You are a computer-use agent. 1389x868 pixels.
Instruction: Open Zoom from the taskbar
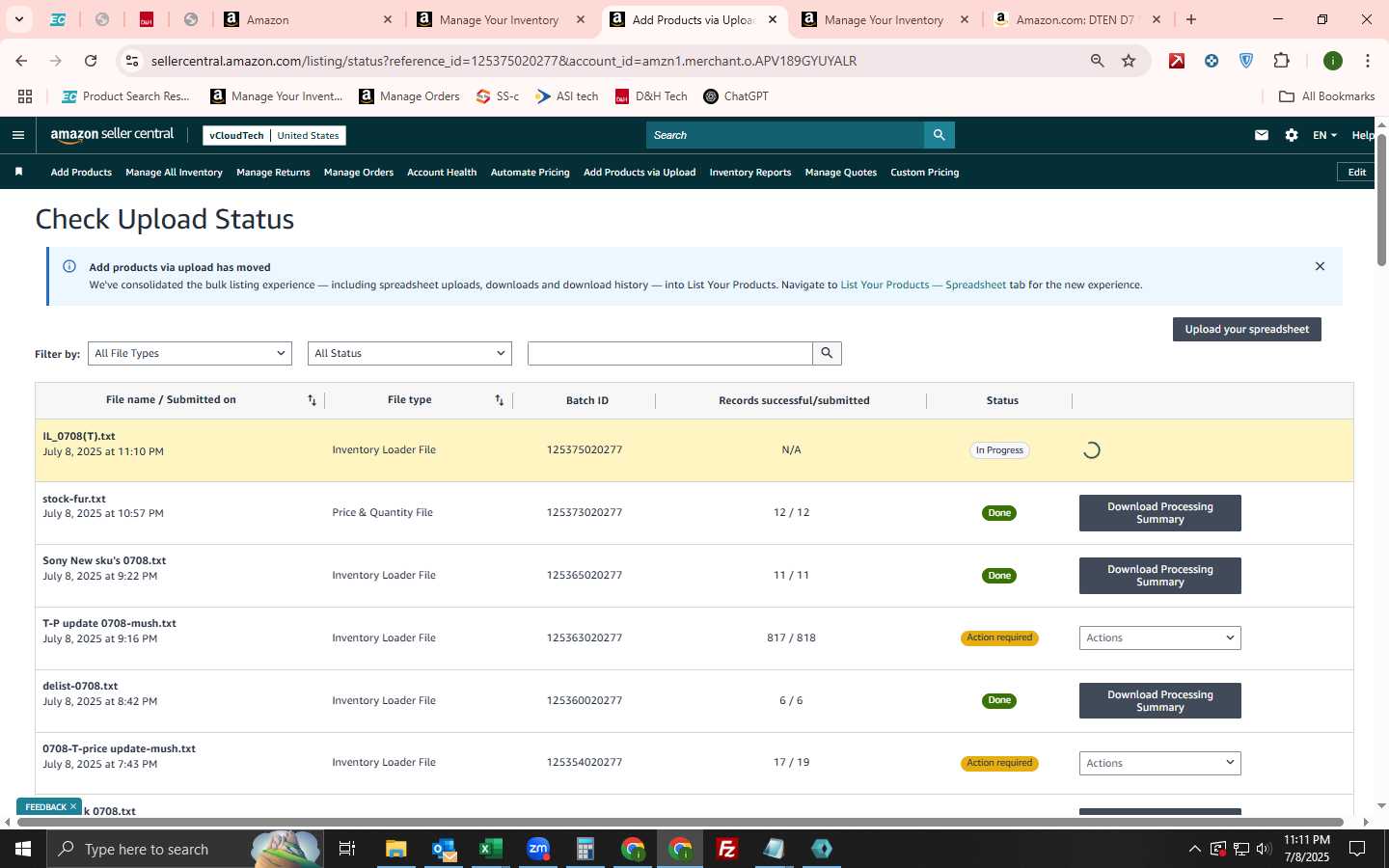coord(538,849)
